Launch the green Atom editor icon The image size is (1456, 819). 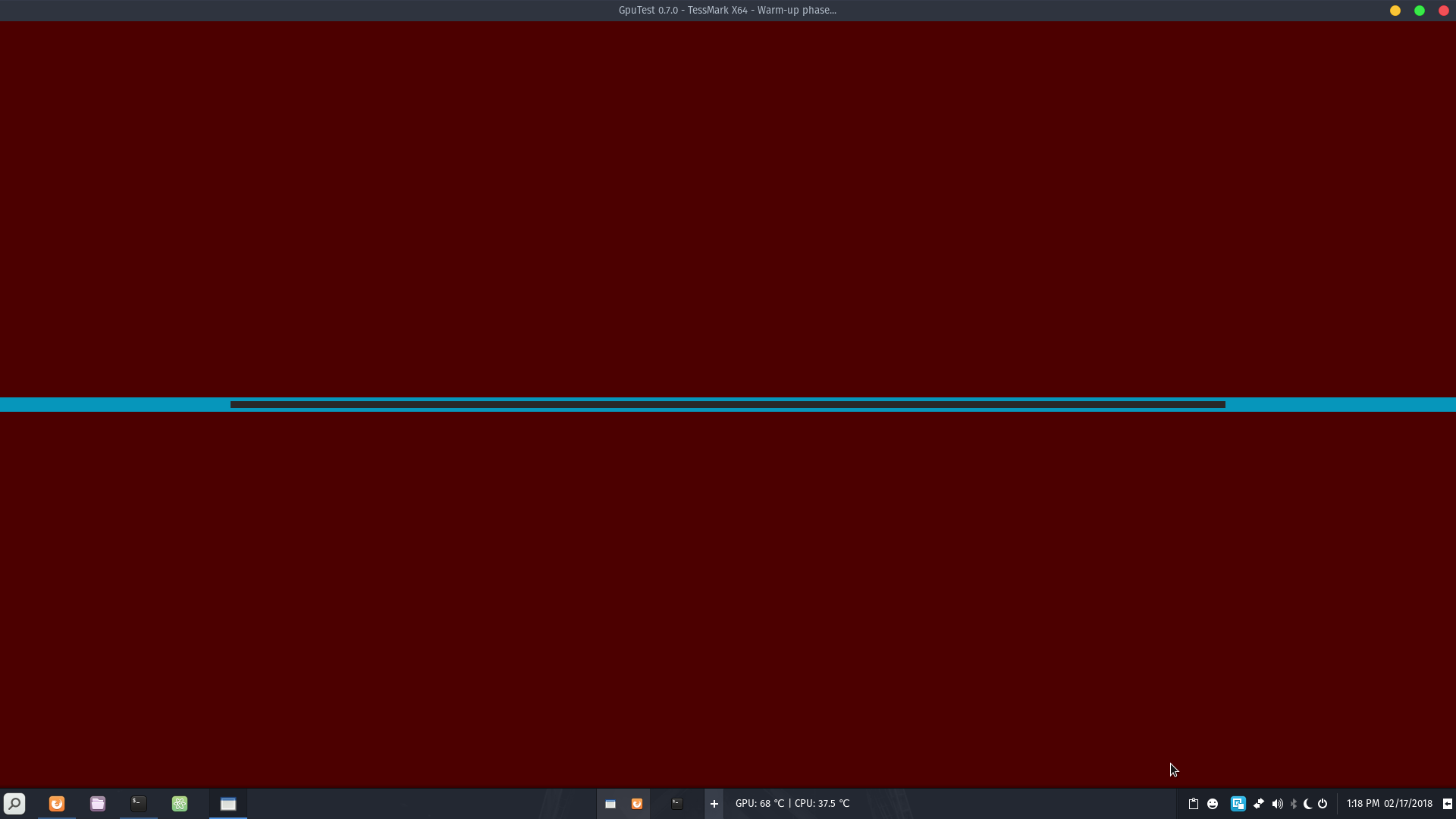pos(180,803)
